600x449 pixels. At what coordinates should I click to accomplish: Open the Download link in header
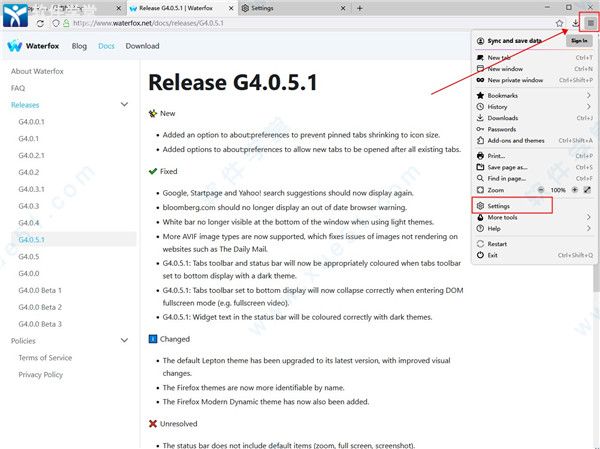[142, 46]
